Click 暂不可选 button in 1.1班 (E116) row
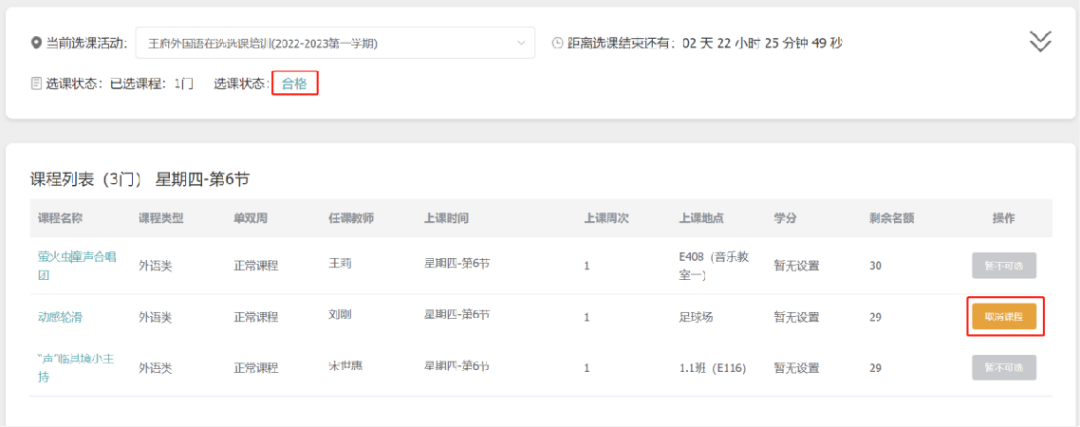 [x=1004, y=368]
